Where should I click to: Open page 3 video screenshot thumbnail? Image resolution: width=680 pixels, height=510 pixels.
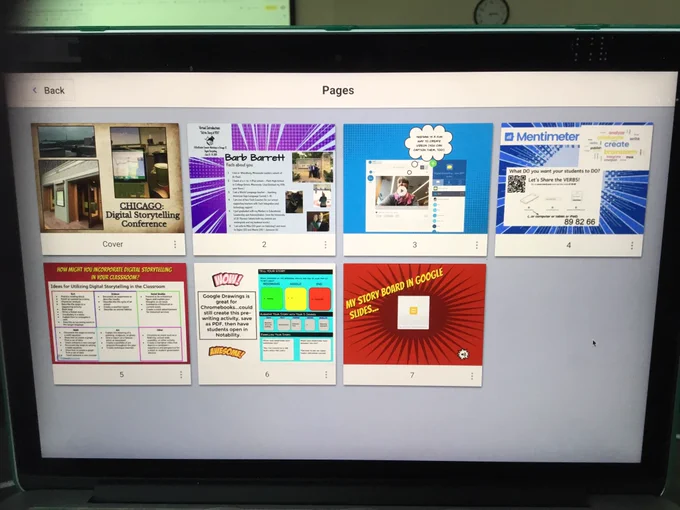coord(418,178)
